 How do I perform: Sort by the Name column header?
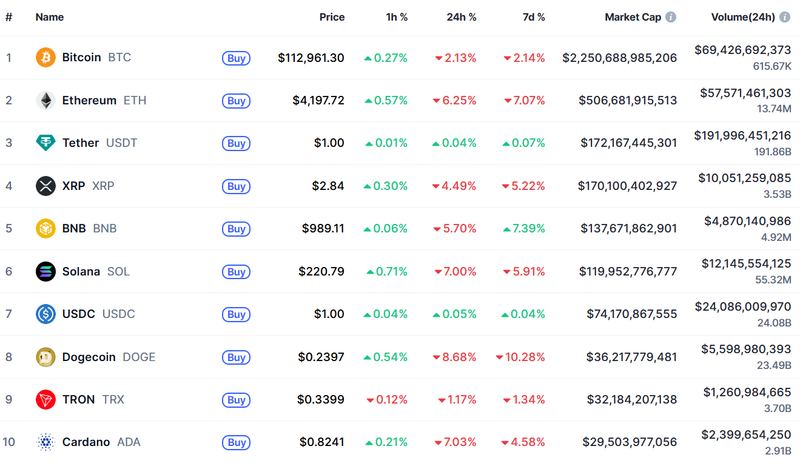49,18
